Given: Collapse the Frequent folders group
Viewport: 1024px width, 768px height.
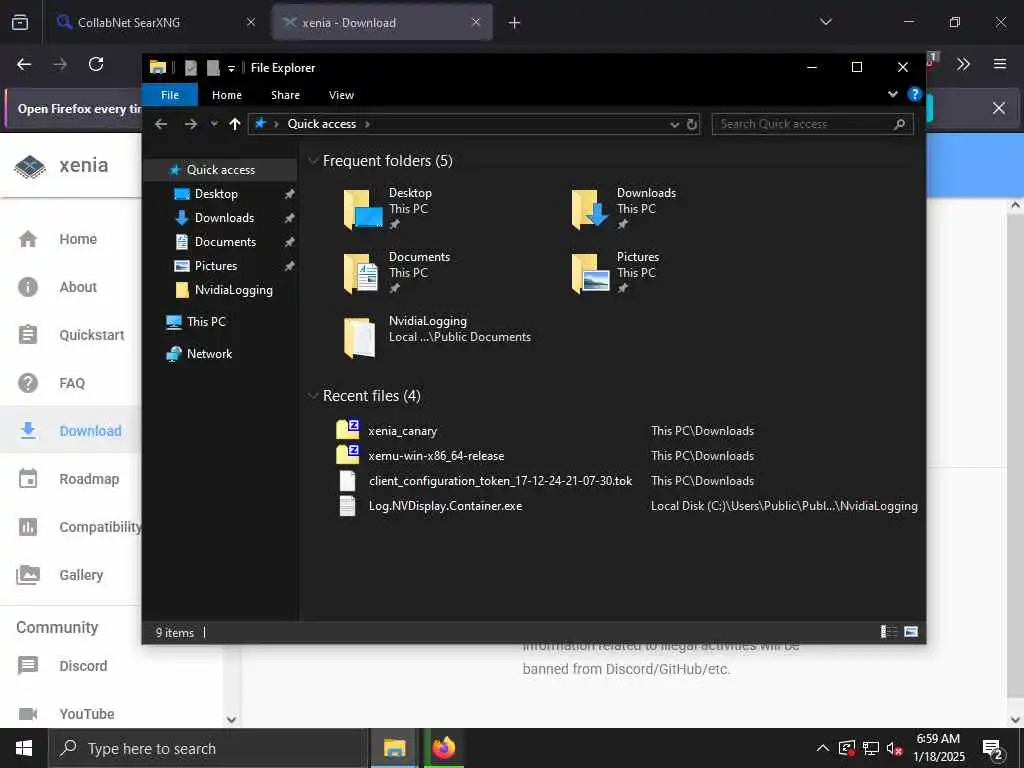Looking at the screenshot, I should [313, 161].
